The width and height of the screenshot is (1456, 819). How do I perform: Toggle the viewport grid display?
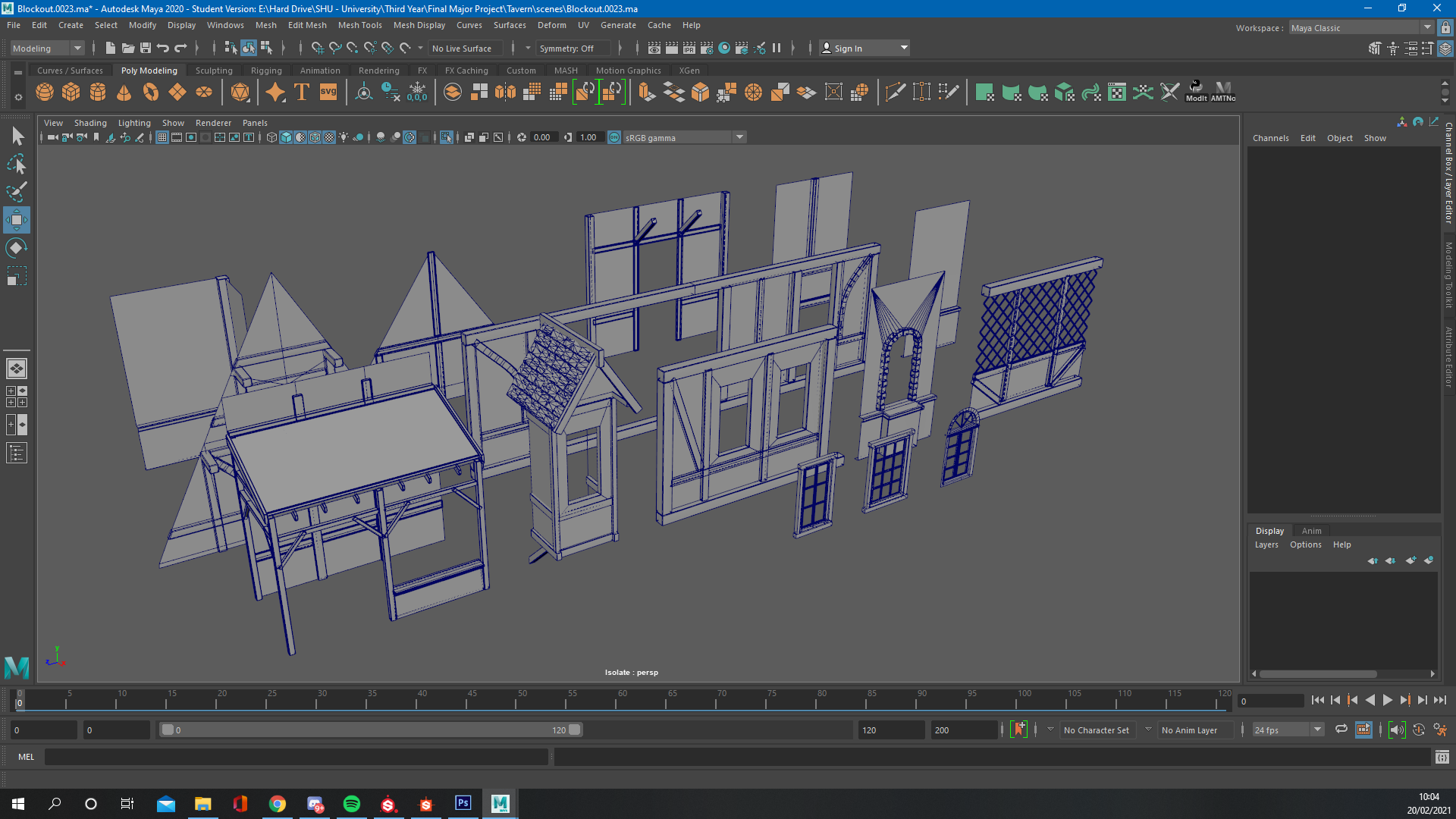162,137
